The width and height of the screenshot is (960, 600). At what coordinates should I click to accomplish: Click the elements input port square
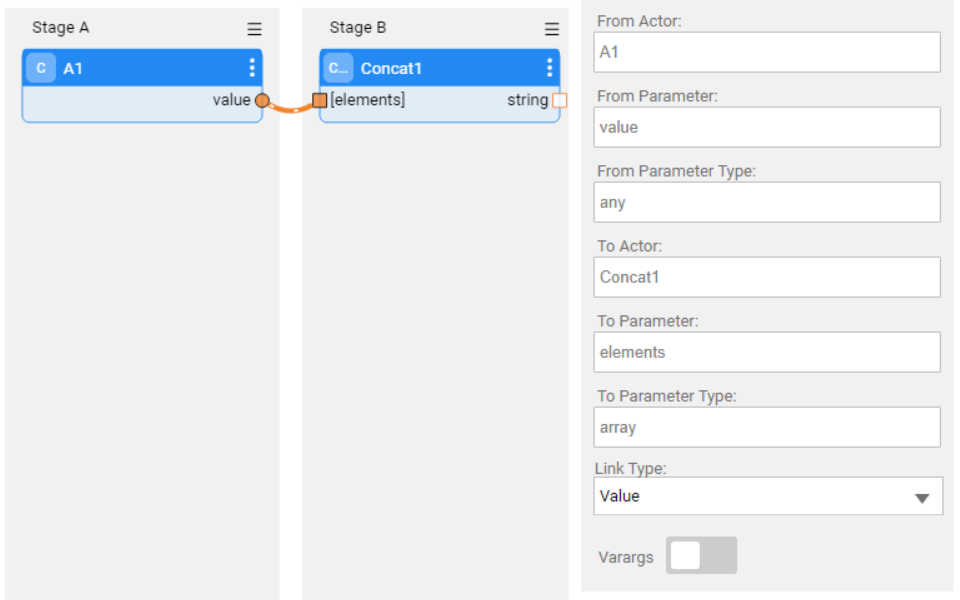coord(320,100)
